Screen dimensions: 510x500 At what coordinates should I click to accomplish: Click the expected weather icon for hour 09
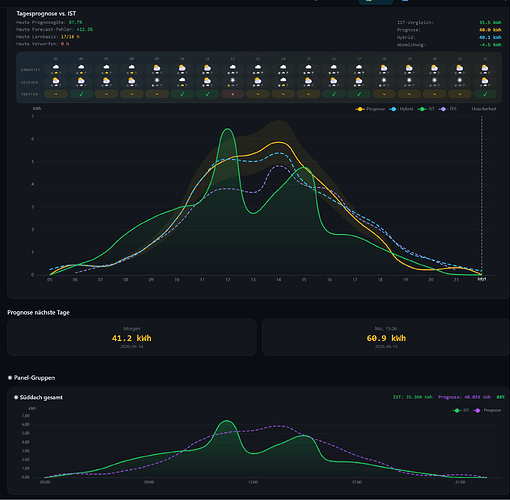[157, 69]
